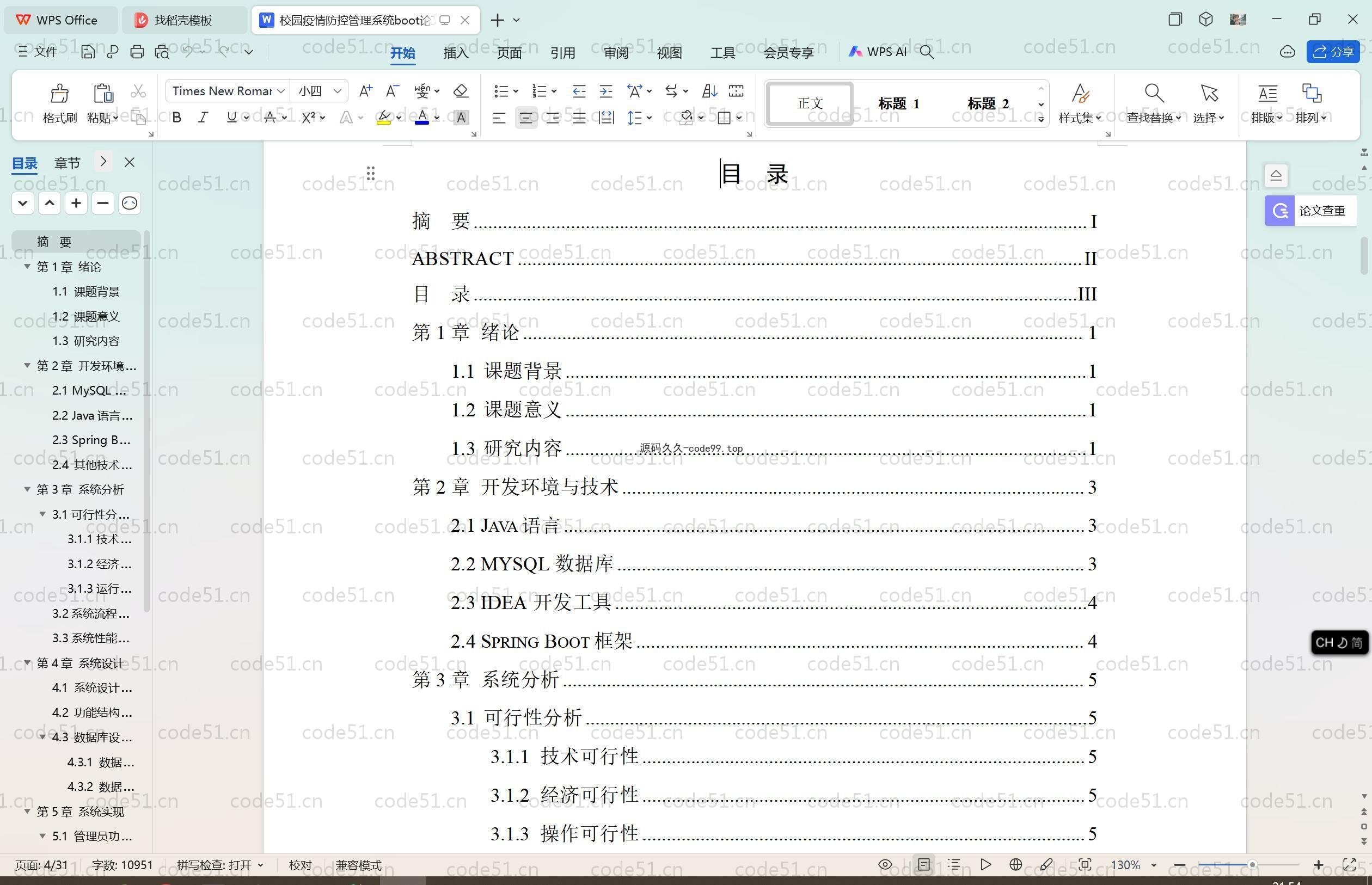Click the search icon next to WPS AI
This screenshot has width=1372, height=885.
927,52
